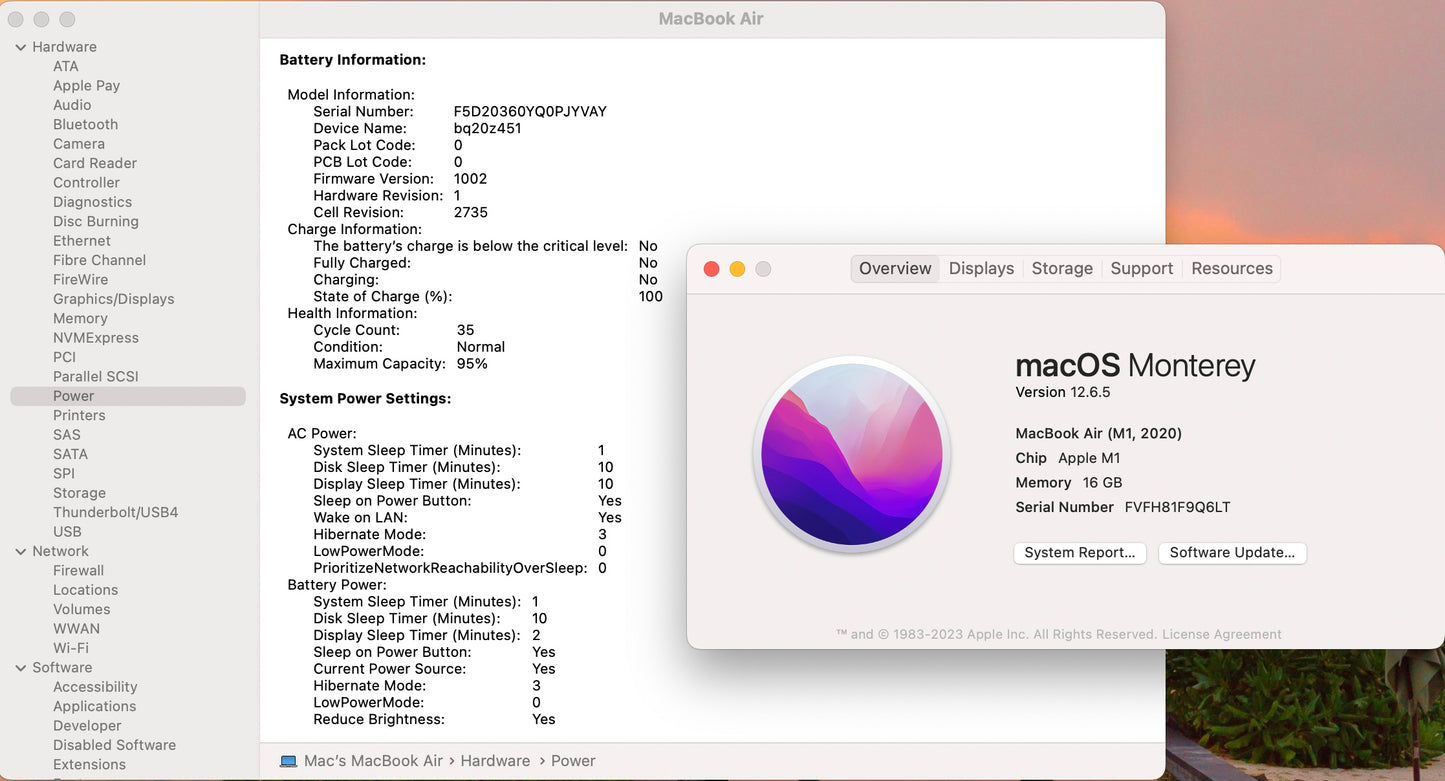
Task: Select NVMExpress in the sidebar
Action: pos(96,338)
